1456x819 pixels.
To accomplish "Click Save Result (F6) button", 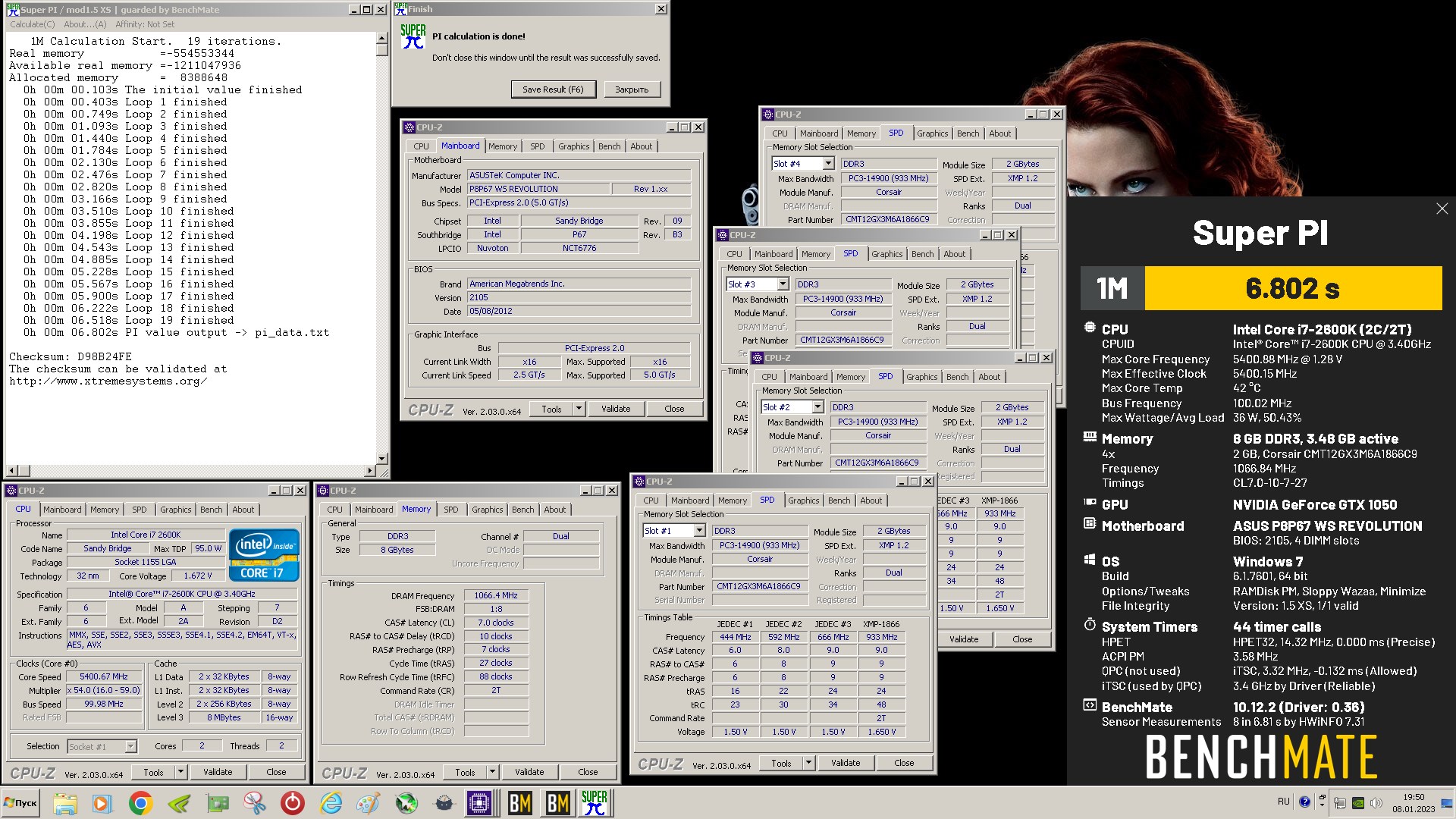I will [x=553, y=89].
